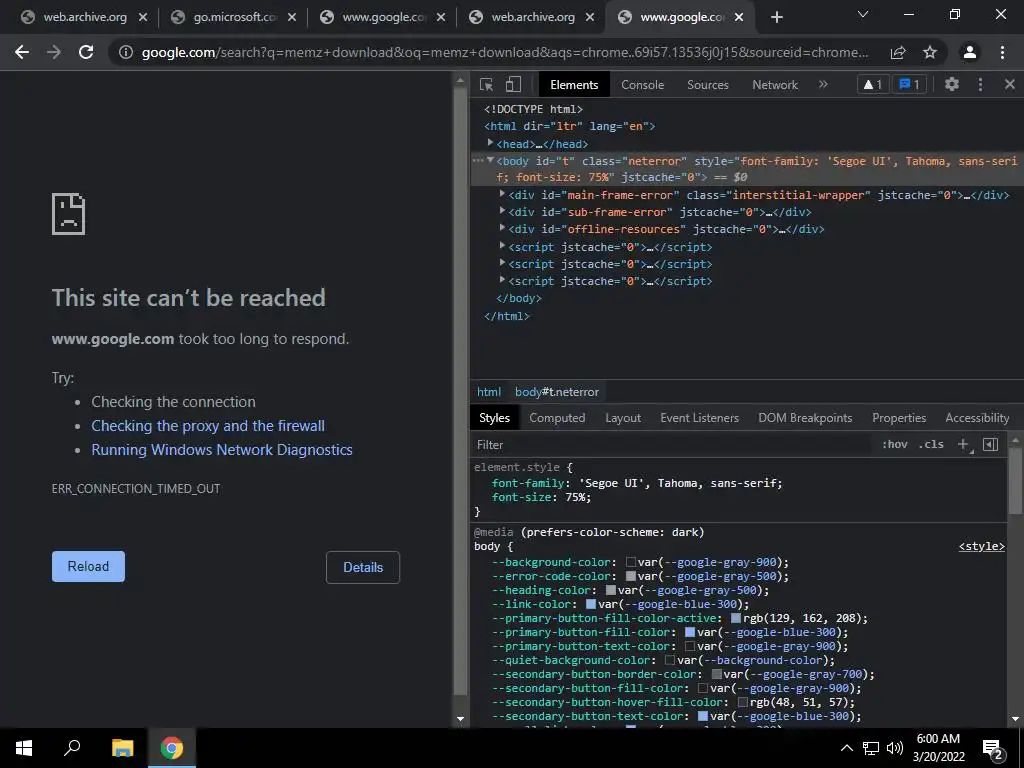Expand the head element node

coord(490,143)
